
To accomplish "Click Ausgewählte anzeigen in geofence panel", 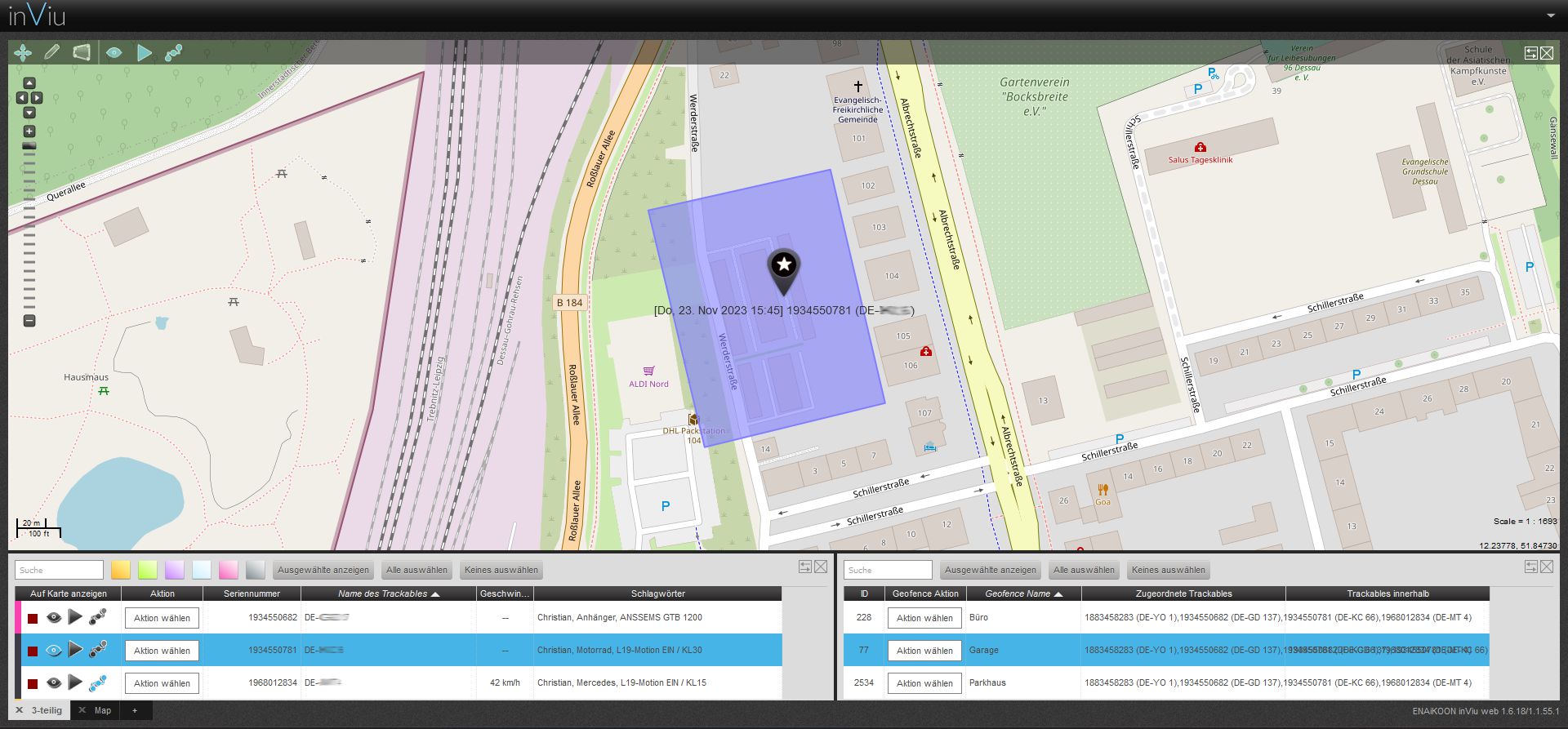I will pyautogui.click(x=990, y=570).
